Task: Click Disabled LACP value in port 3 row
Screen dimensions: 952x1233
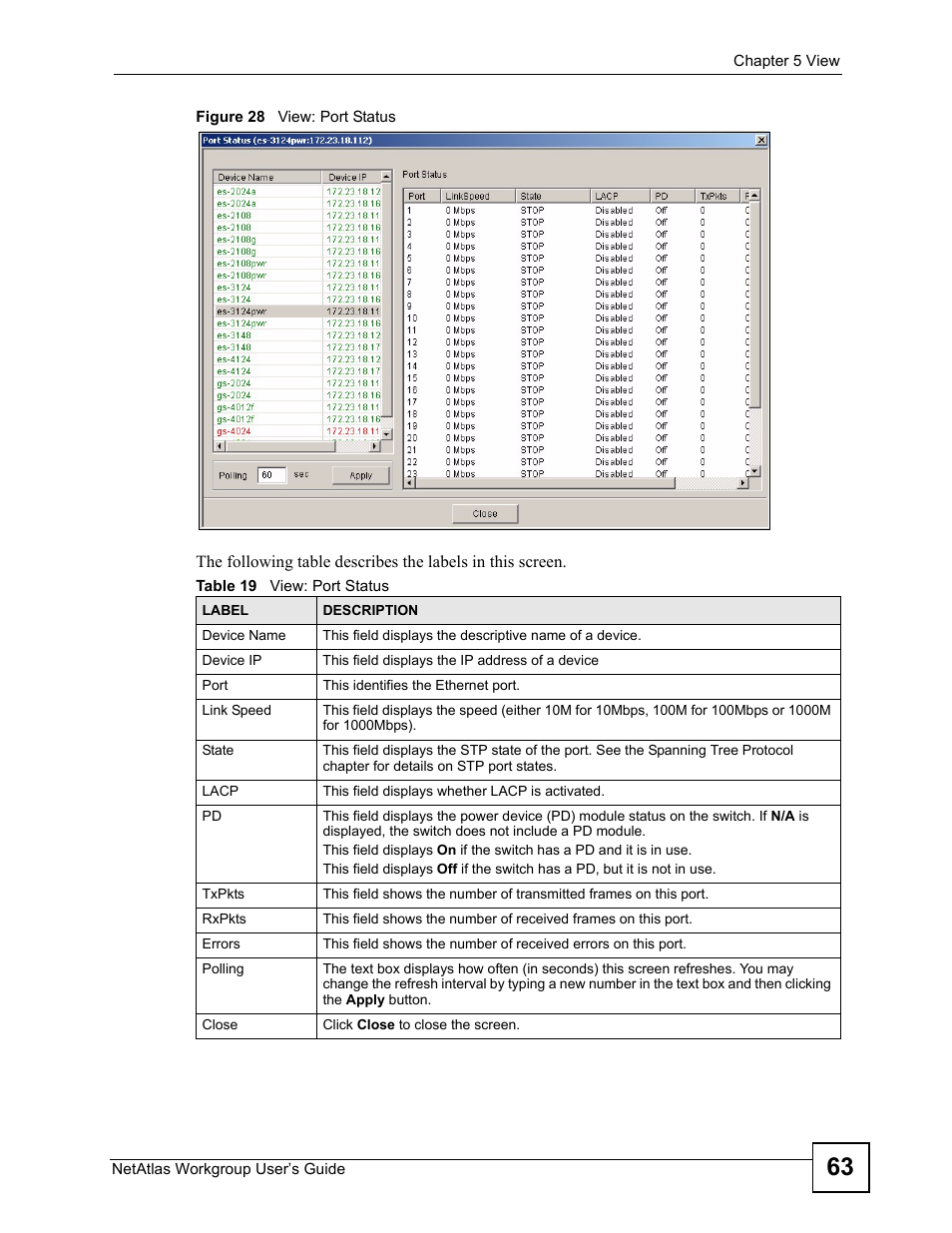Action: (614, 235)
